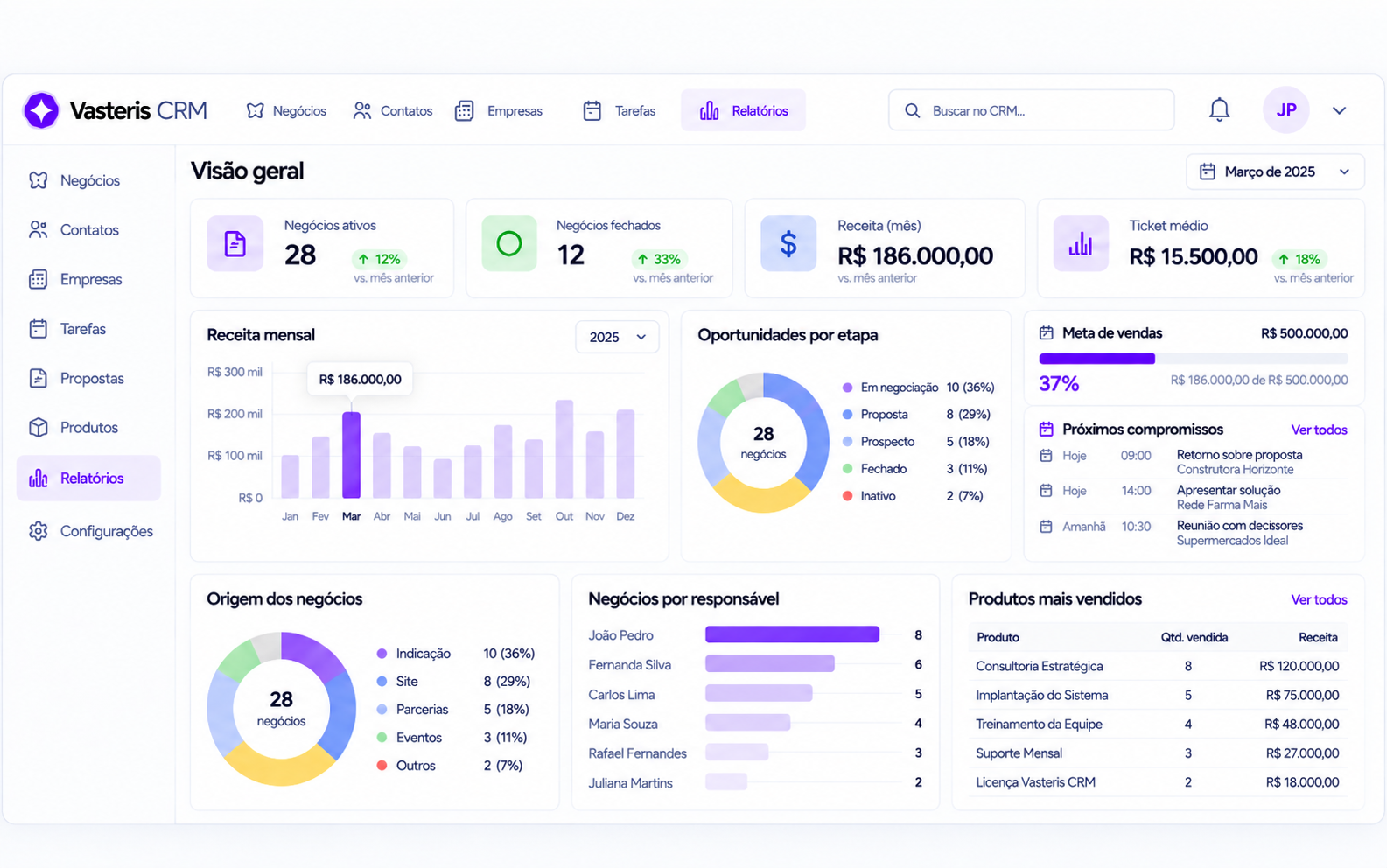Click the Receita column header
This screenshot has height=868, width=1387.
pos(1318,637)
